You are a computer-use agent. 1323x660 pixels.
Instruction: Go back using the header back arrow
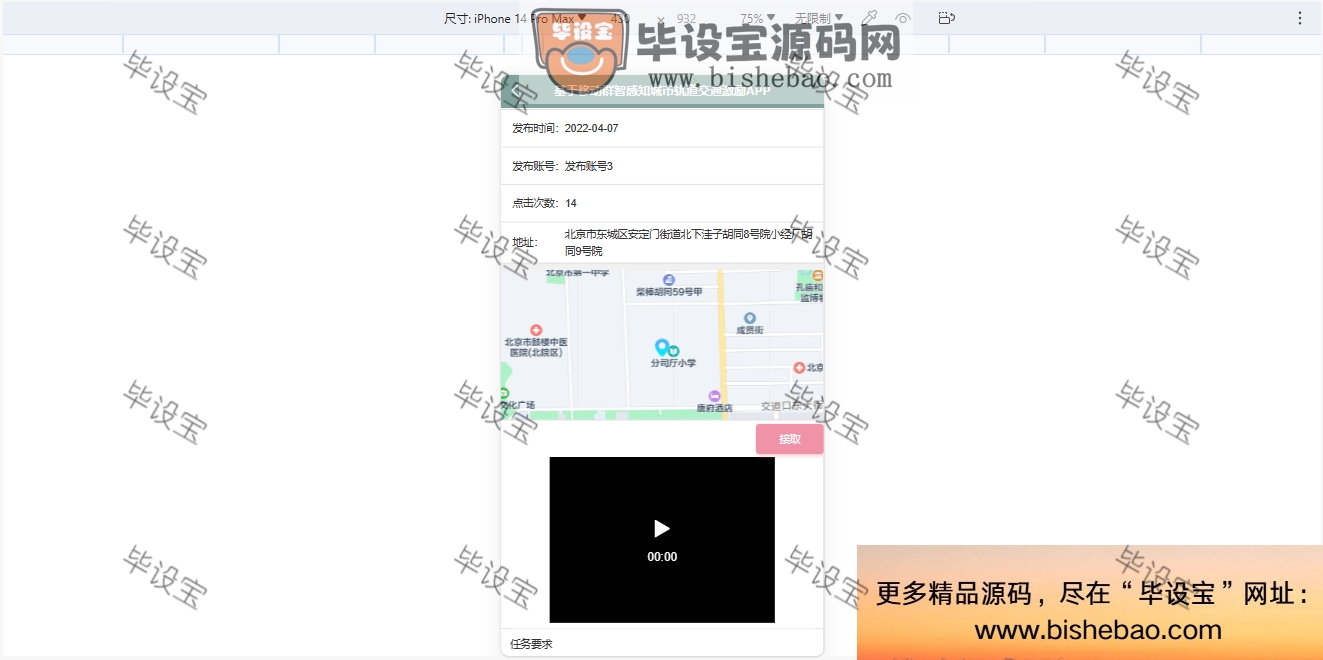pyautogui.click(x=515, y=91)
